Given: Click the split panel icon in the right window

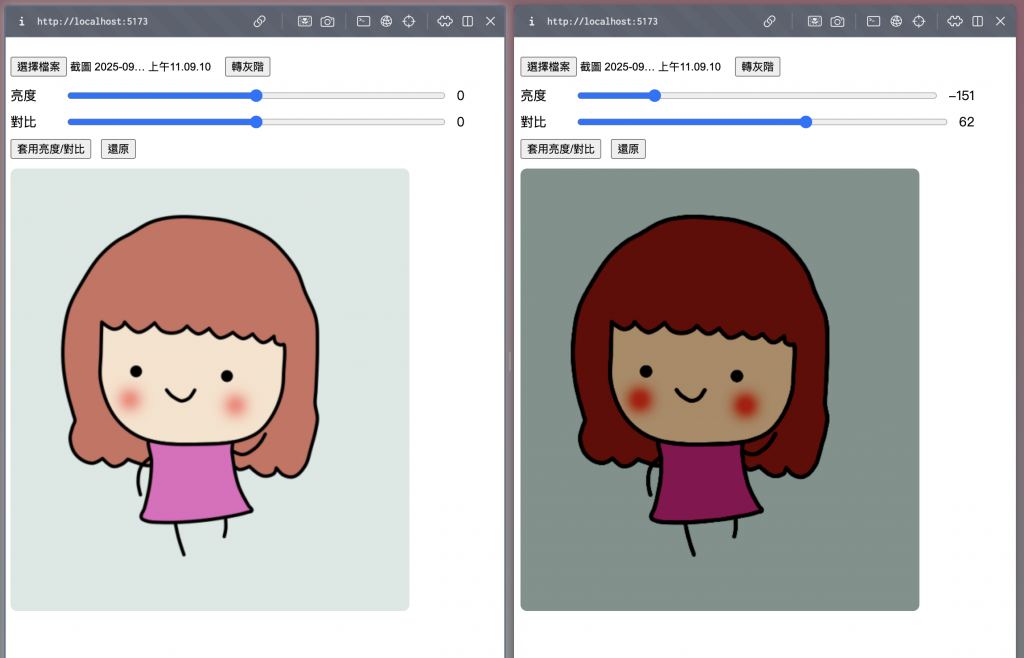Looking at the screenshot, I should click(x=978, y=22).
